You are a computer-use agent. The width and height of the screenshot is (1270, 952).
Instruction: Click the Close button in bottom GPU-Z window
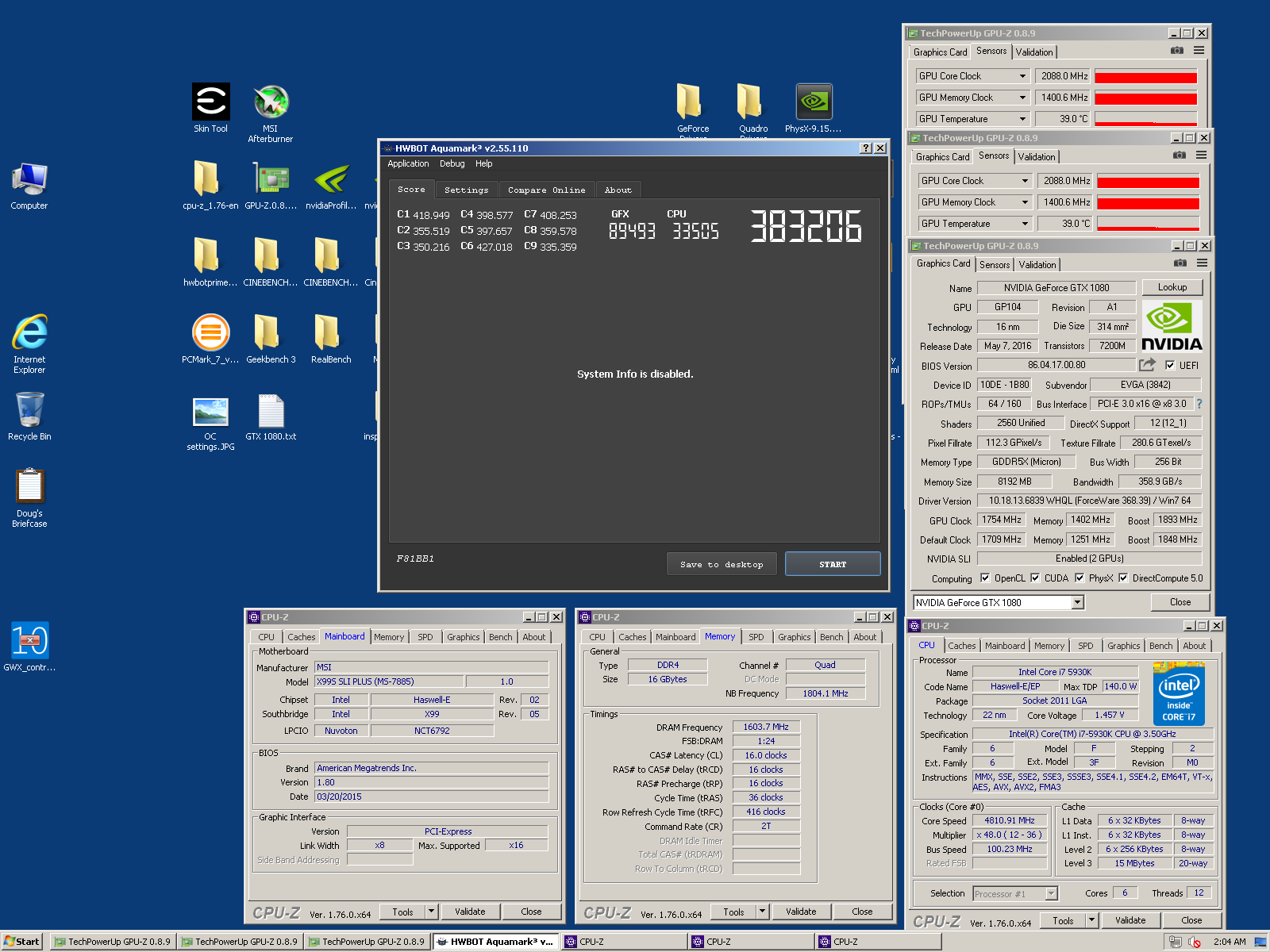pyautogui.click(x=1180, y=602)
